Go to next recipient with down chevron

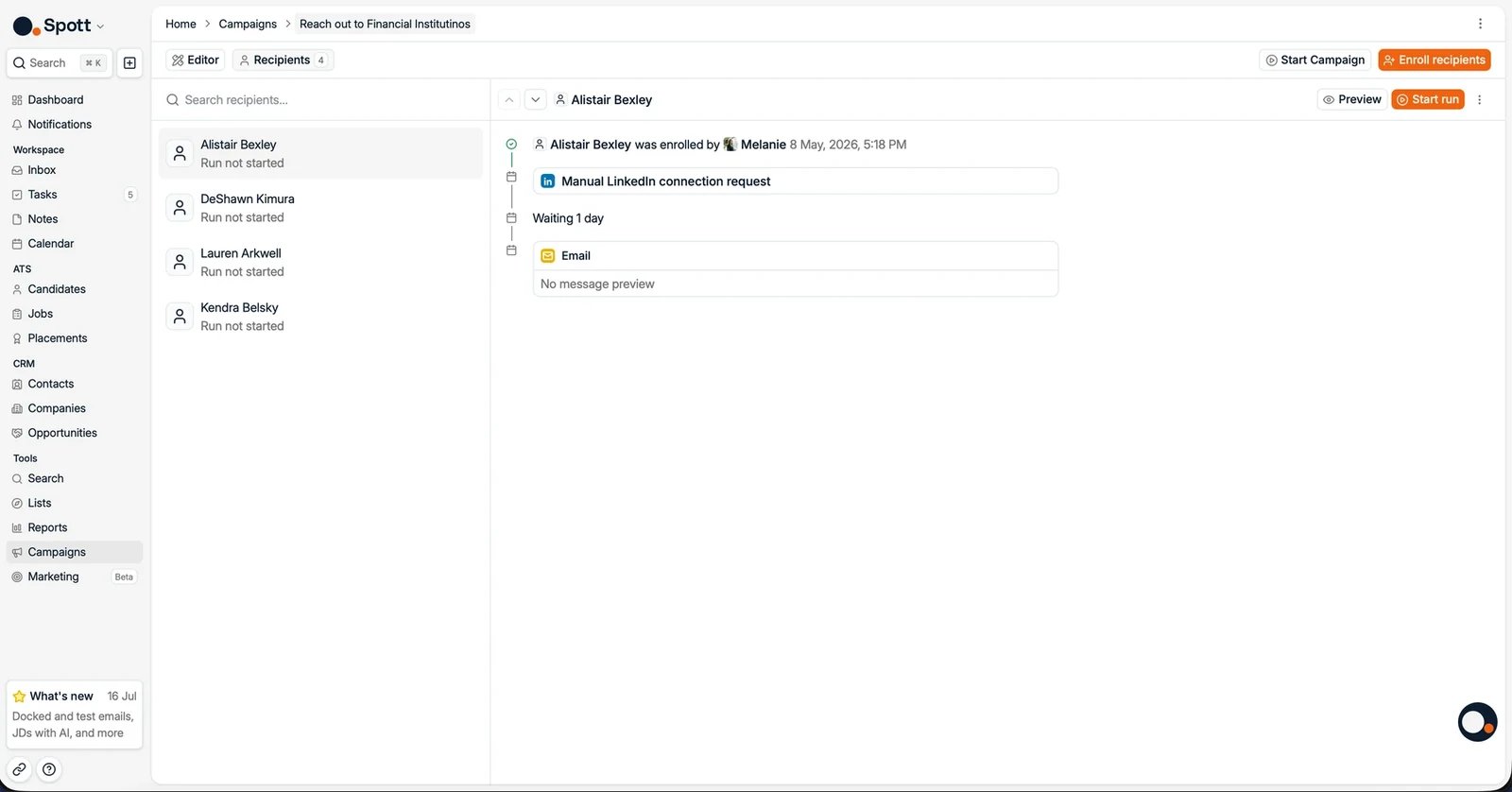pos(535,99)
